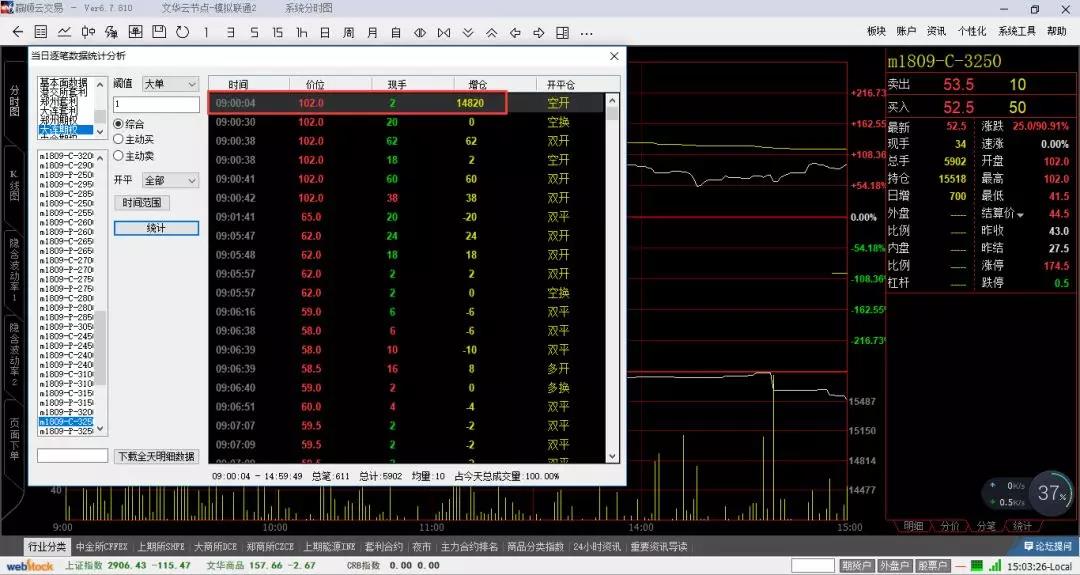Image resolution: width=1080 pixels, height=575 pixels.
Task: Expand the 结算价 dropdown arrow
Action: coord(1020,215)
